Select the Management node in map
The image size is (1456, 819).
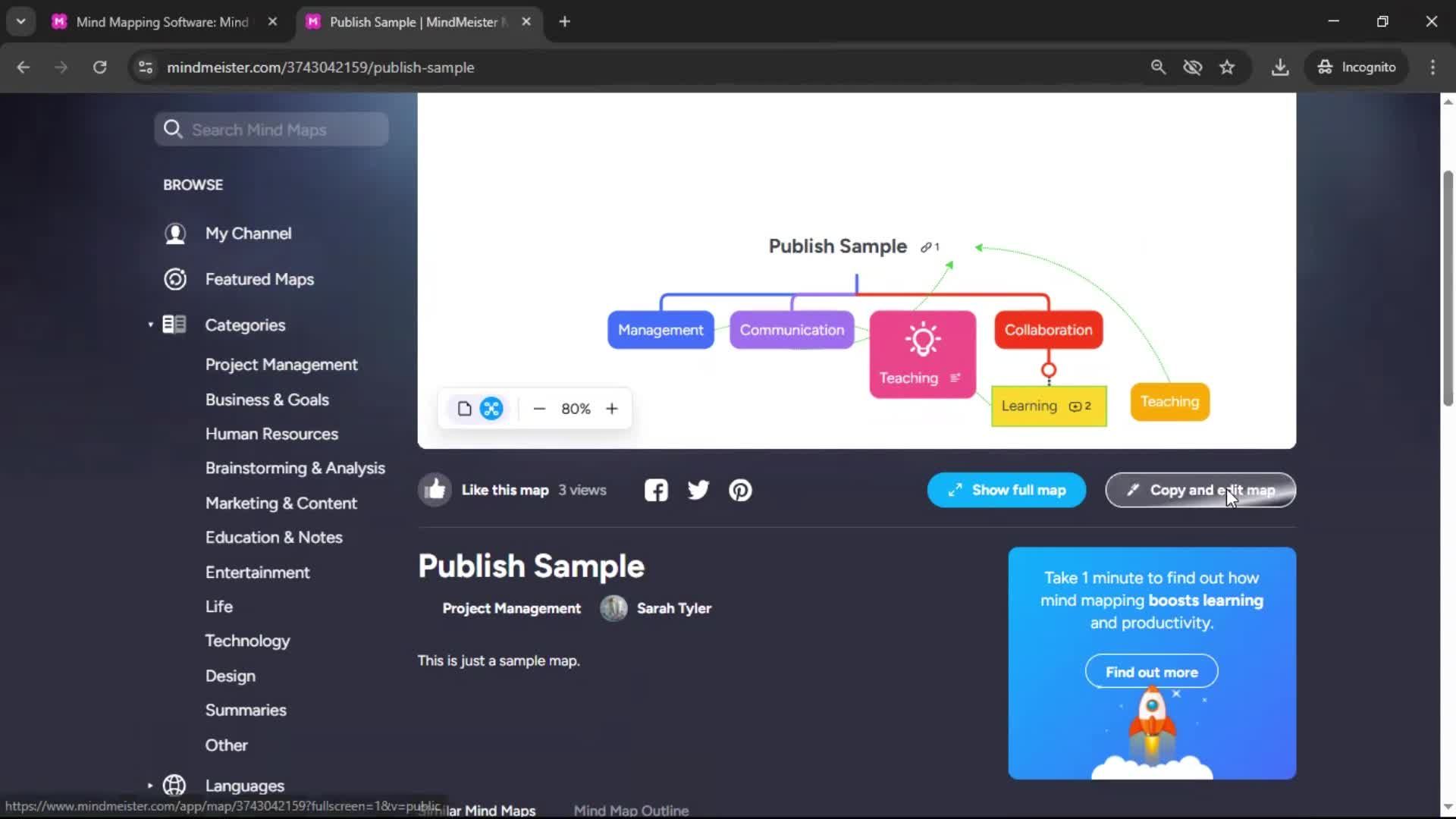661,330
